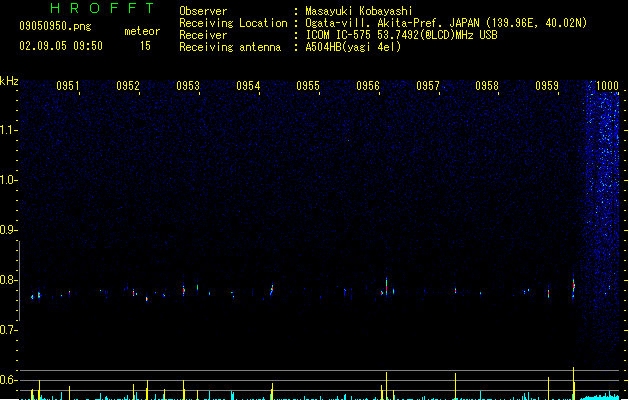Click the 0.9 kHz axis label
629x400 pixels.
coord(8,230)
